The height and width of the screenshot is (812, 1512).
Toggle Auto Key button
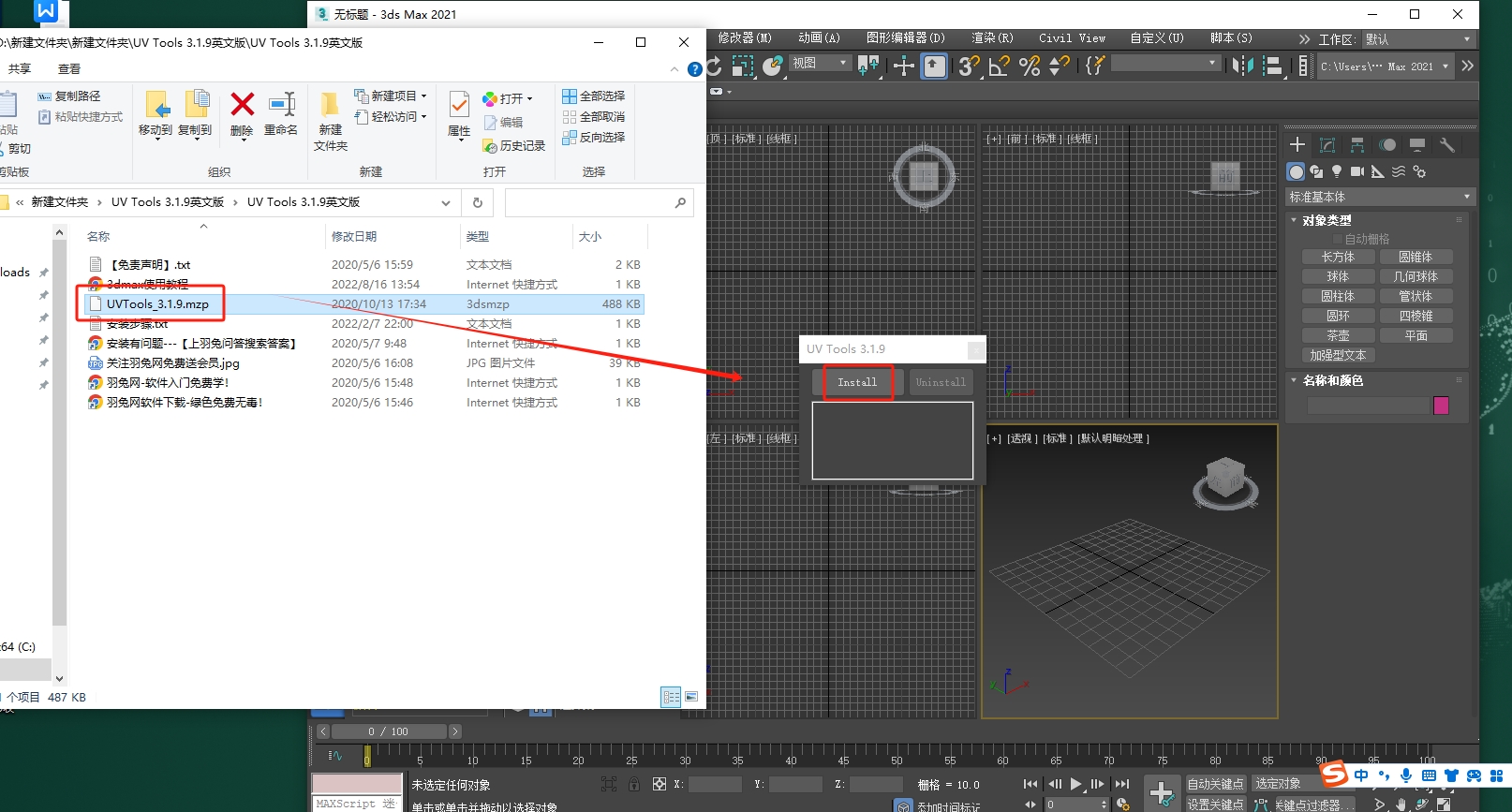click(x=1215, y=784)
